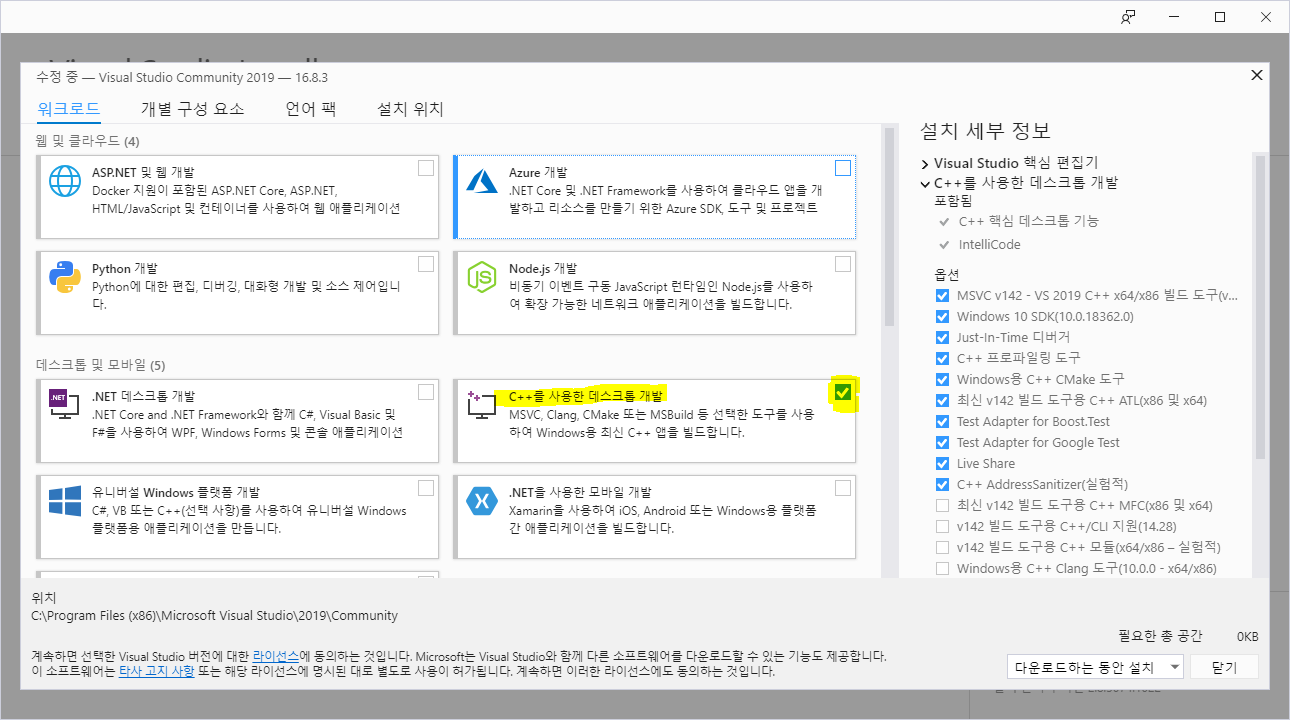Viewport: 1290px width, 720px height.
Task: Open the 다운로드하는 동안 설치 dropdown
Action: [1096, 667]
